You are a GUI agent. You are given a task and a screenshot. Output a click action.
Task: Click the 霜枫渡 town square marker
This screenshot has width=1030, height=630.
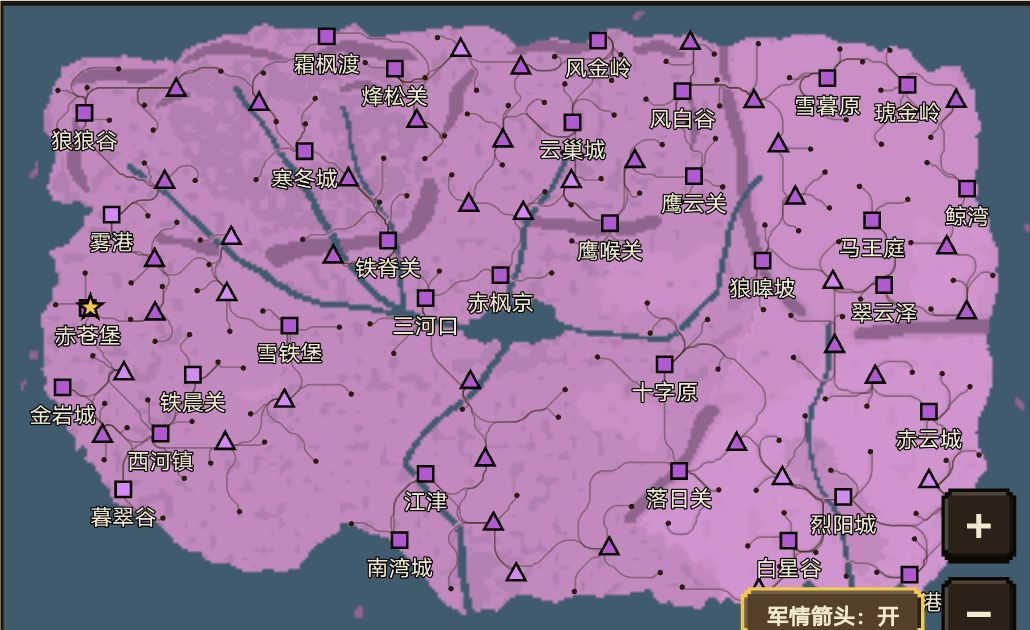click(x=326, y=36)
